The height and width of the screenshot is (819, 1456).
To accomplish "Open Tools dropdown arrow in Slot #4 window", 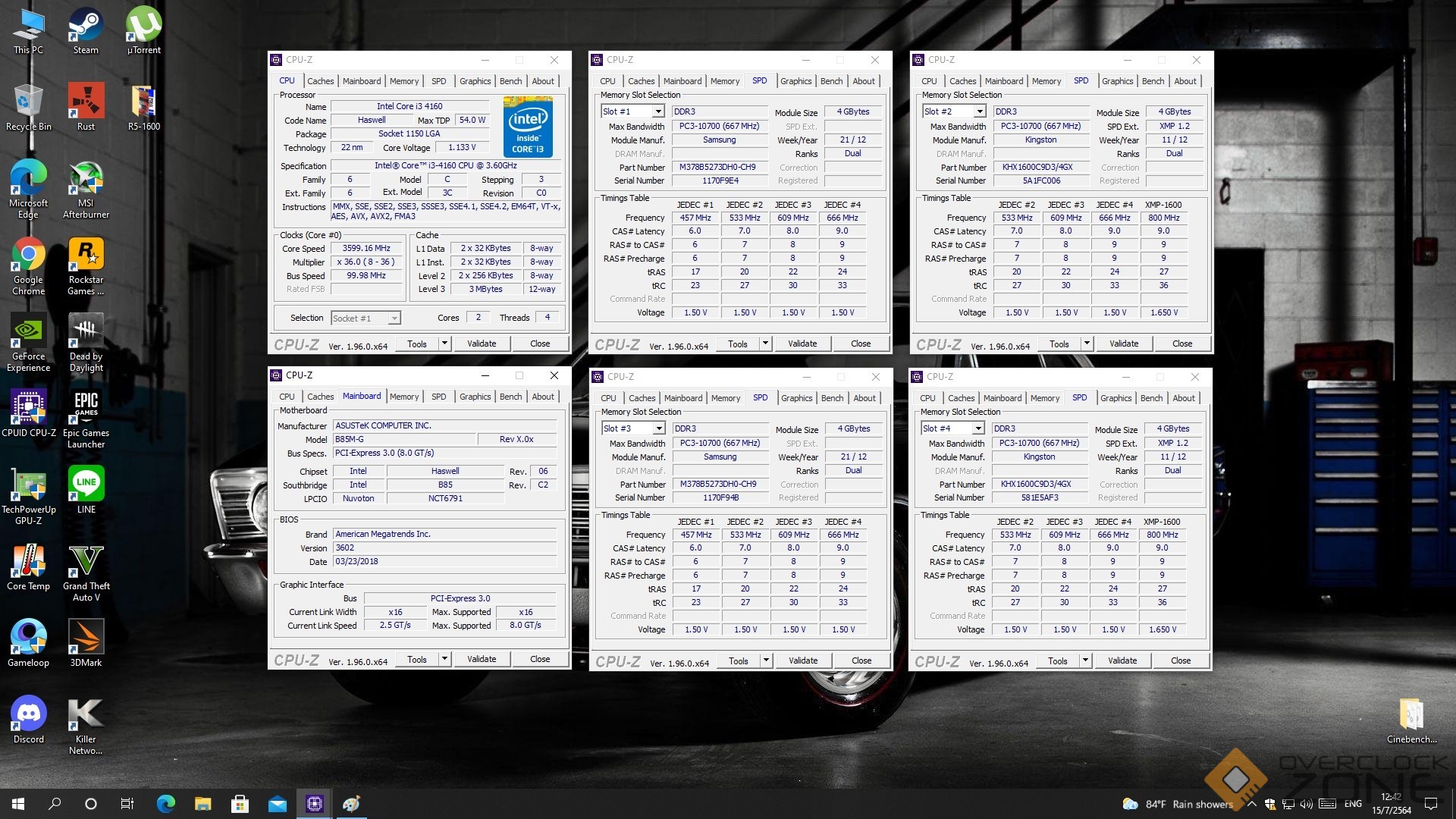I will 1085,661.
